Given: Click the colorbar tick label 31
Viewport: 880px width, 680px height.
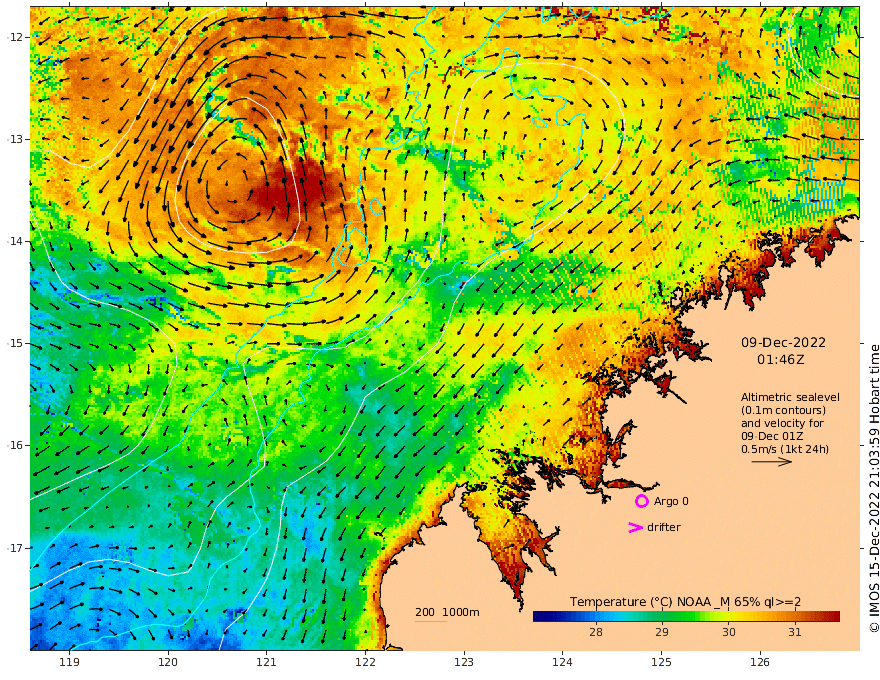Looking at the screenshot, I should 794,632.
